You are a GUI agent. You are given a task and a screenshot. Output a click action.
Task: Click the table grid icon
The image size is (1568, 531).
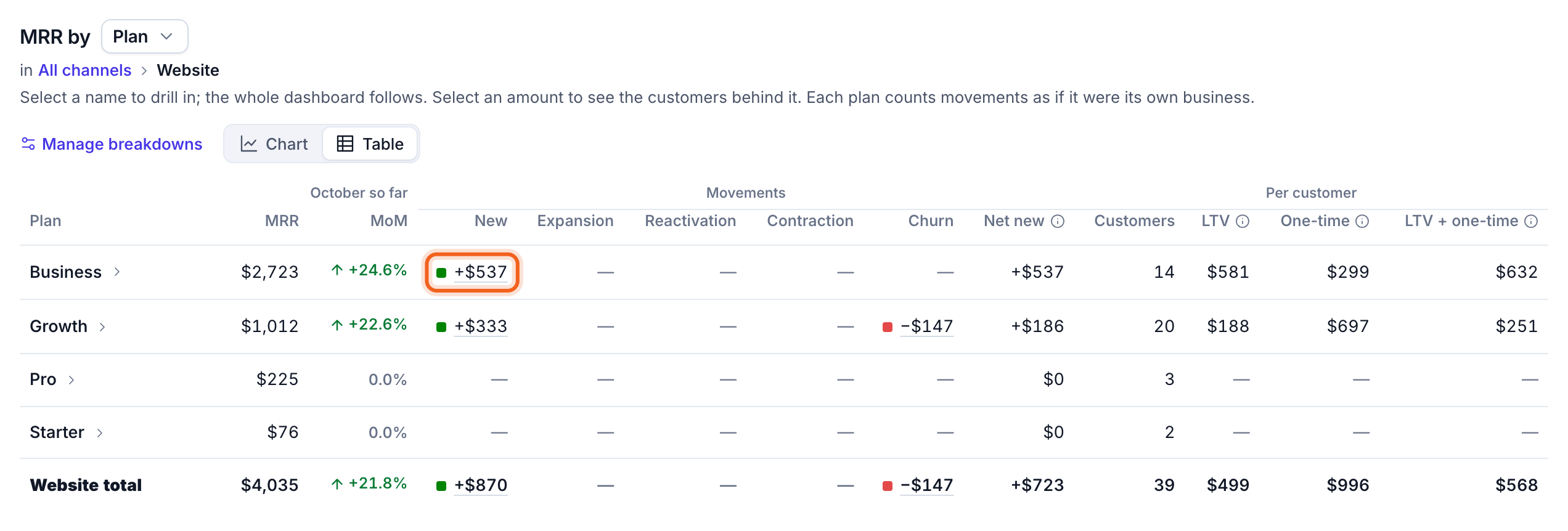click(345, 144)
